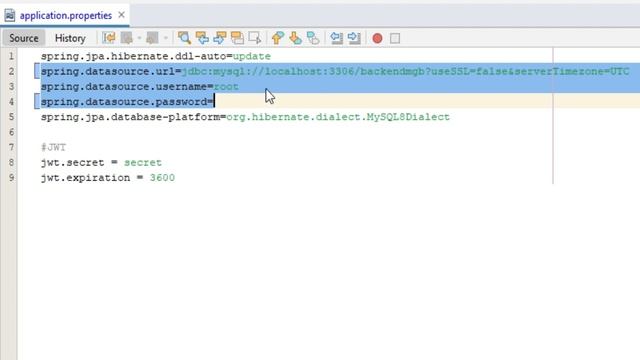The width and height of the screenshot is (640, 360).
Task: Click the spring.jpa.hibernate.ddl-auto key text
Action: point(133,57)
